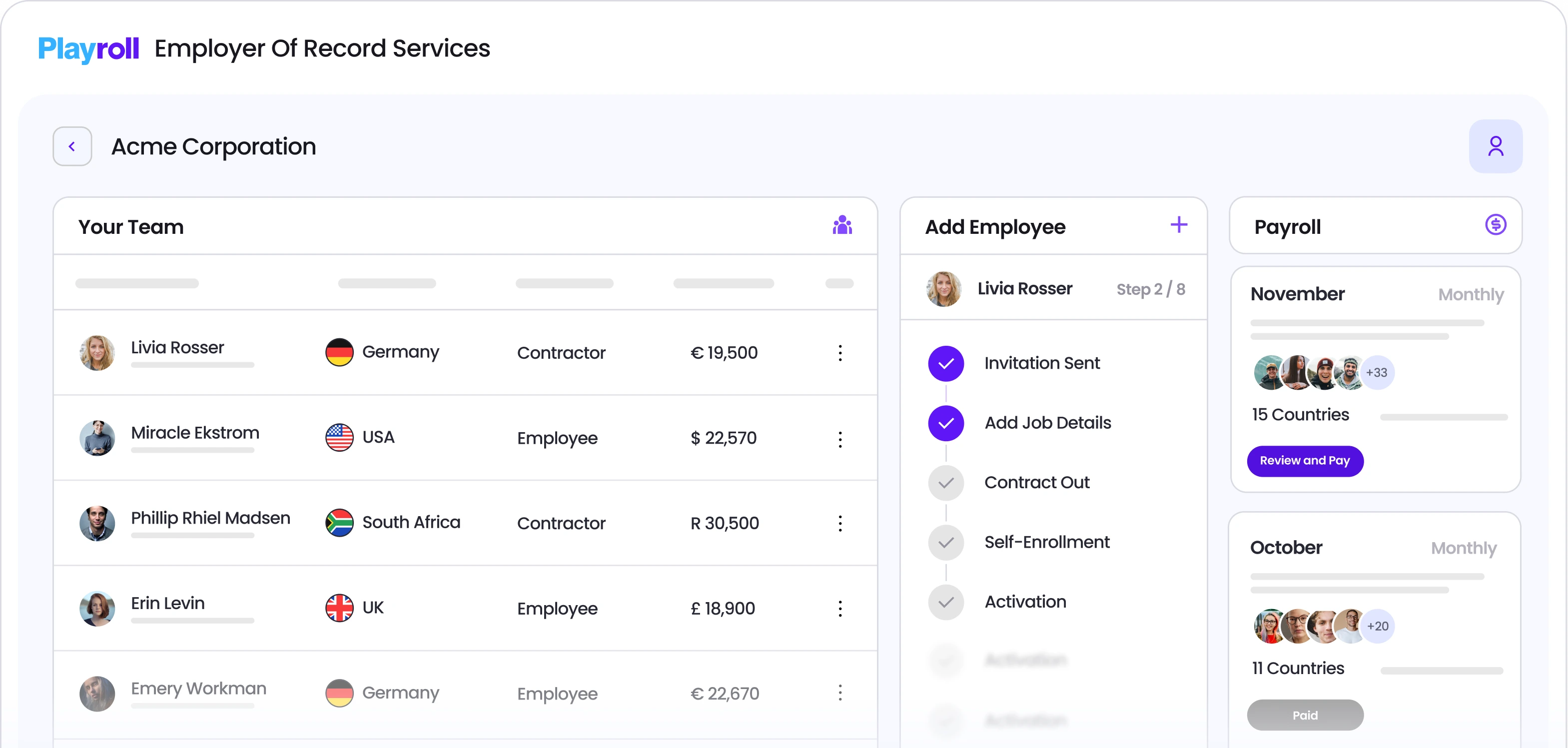Select the Invitation Sent completed step
The width and height of the screenshot is (1568, 748).
(945, 363)
